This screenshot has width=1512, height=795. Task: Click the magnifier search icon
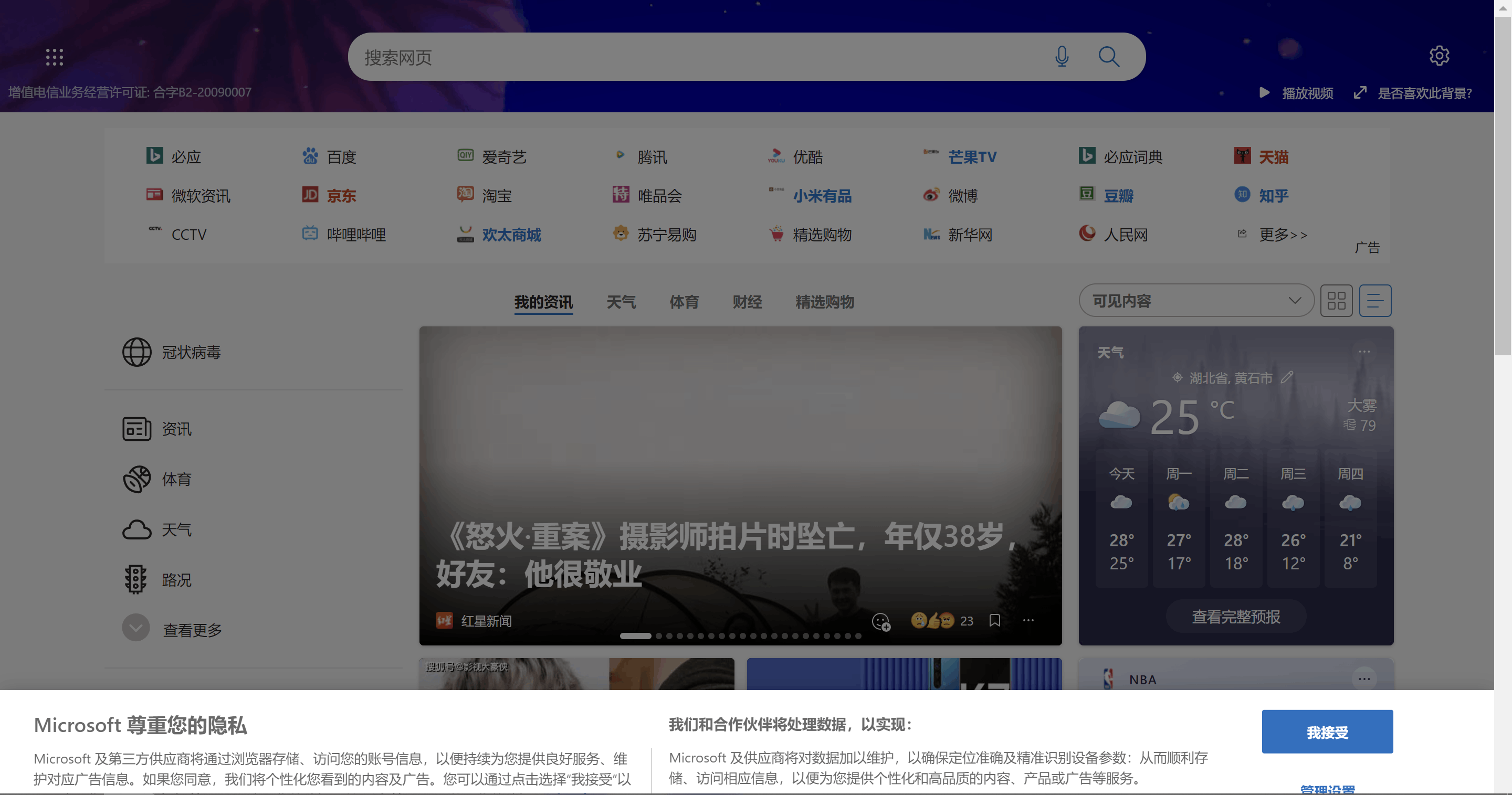coord(1108,57)
